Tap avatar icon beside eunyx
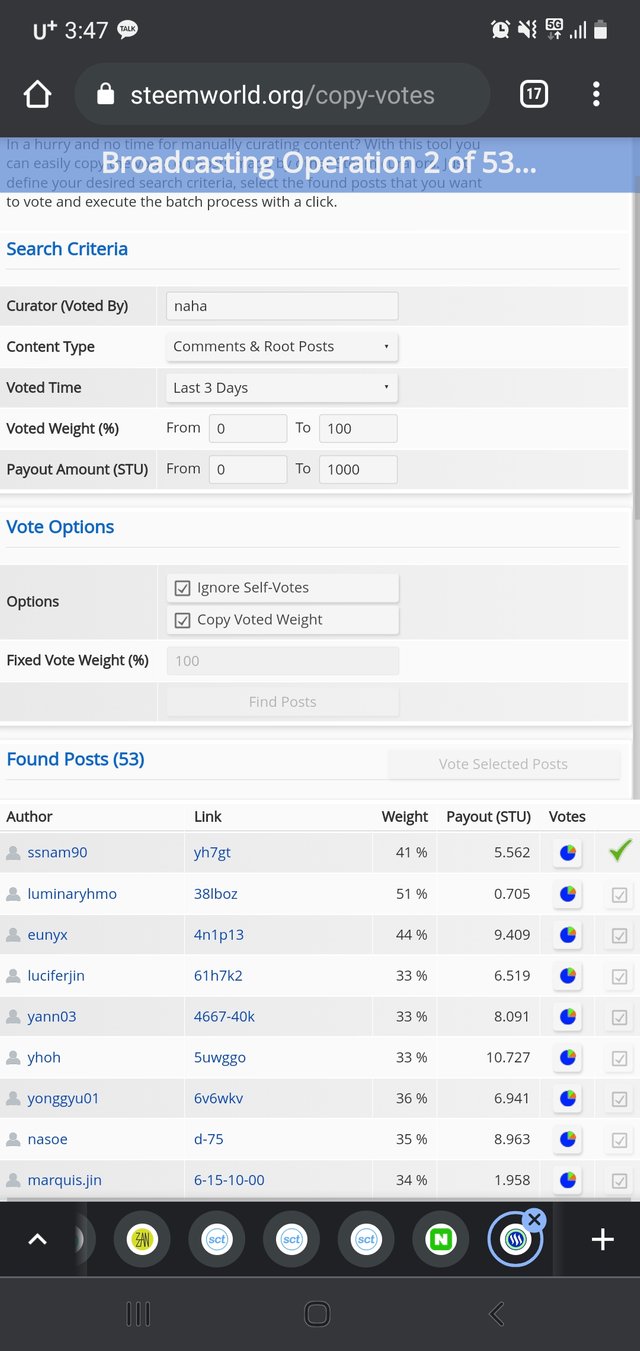The width and height of the screenshot is (640, 1351). tap(13, 935)
